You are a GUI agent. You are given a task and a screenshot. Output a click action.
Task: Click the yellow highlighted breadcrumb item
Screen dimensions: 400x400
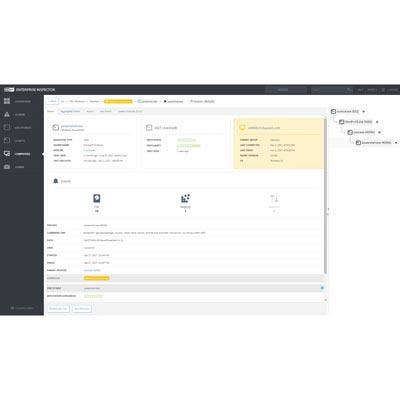118,101
